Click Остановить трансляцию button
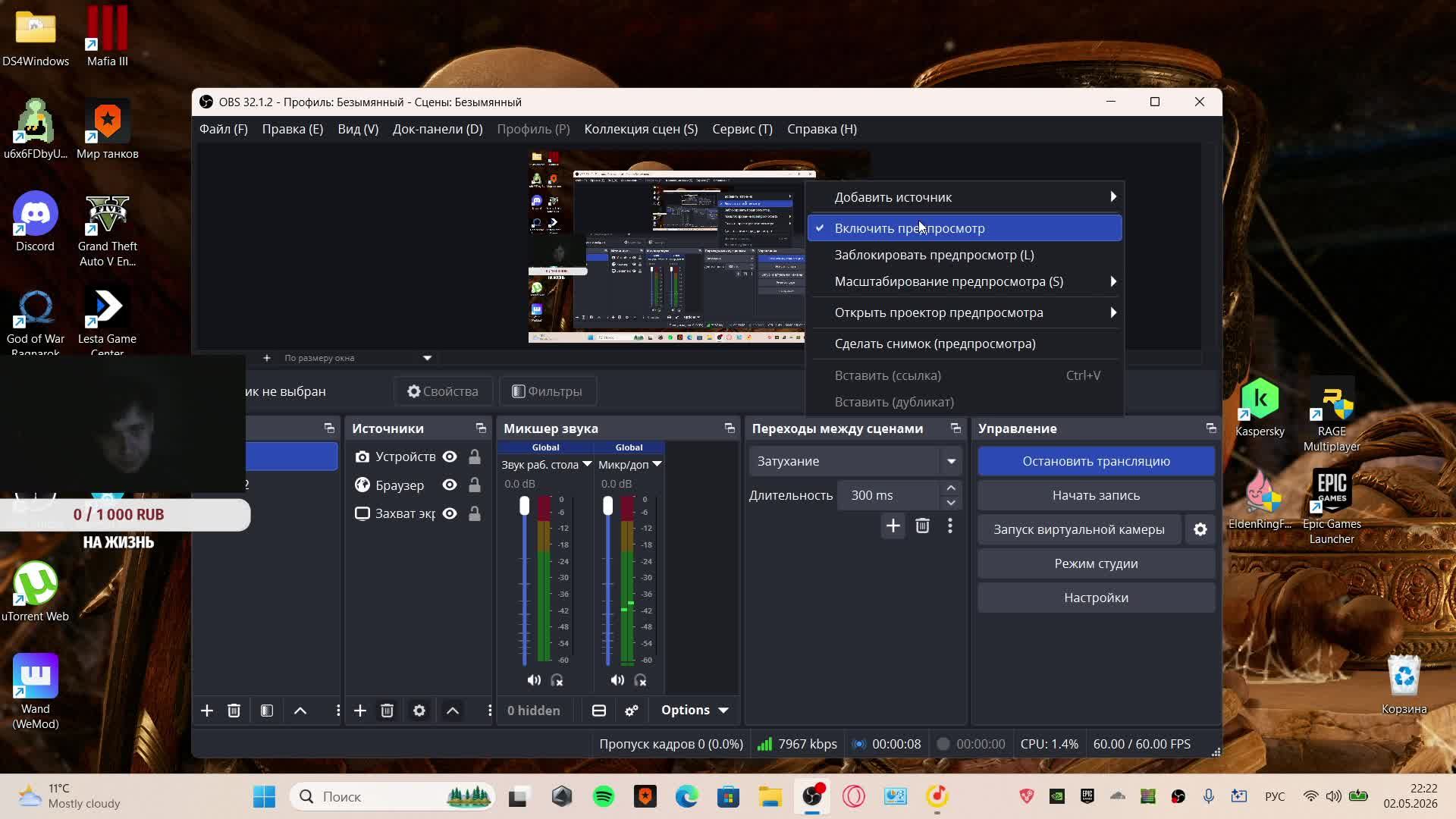 pyautogui.click(x=1096, y=461)
